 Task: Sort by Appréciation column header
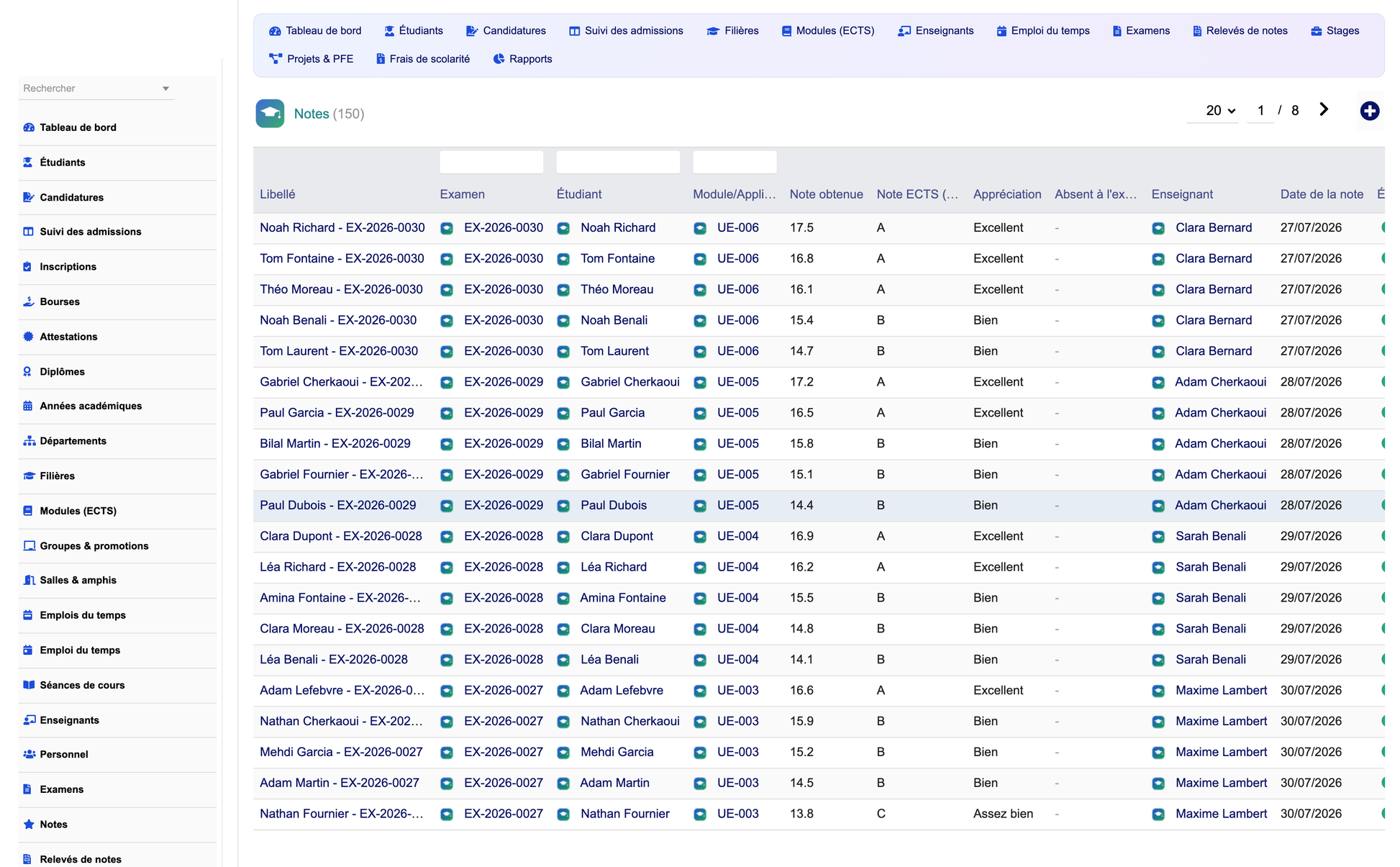[x=1007, y=194]
